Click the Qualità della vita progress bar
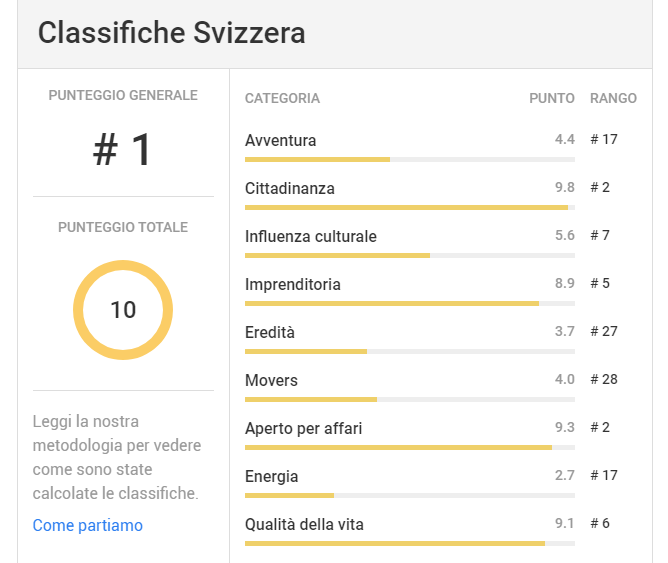The height and width of the screenshot is (563, 668). pos(410,544)
